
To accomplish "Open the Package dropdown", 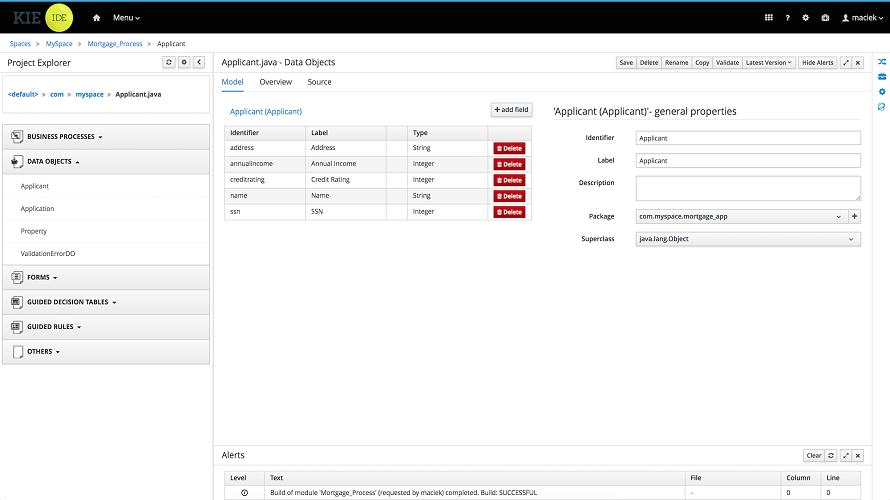I will 740,216.
